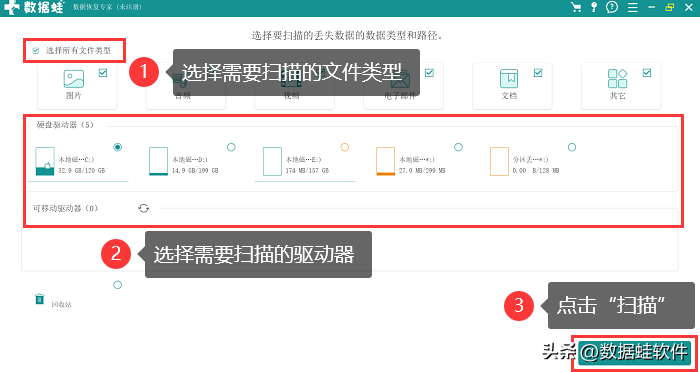Click the 硬盘驱动器 (5) heading

65,125
